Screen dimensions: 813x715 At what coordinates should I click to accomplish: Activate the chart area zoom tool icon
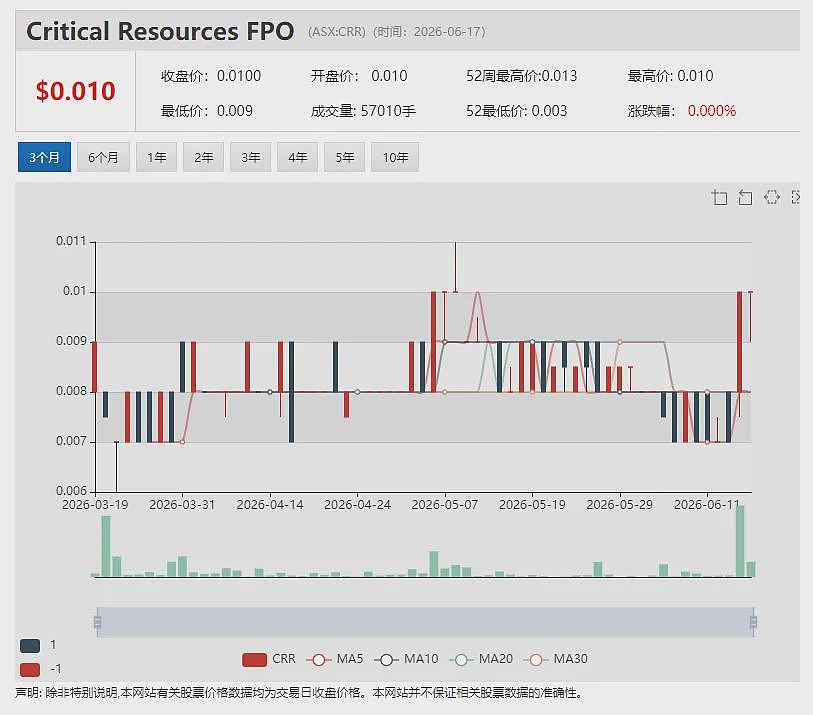click(x=719, y=198)
